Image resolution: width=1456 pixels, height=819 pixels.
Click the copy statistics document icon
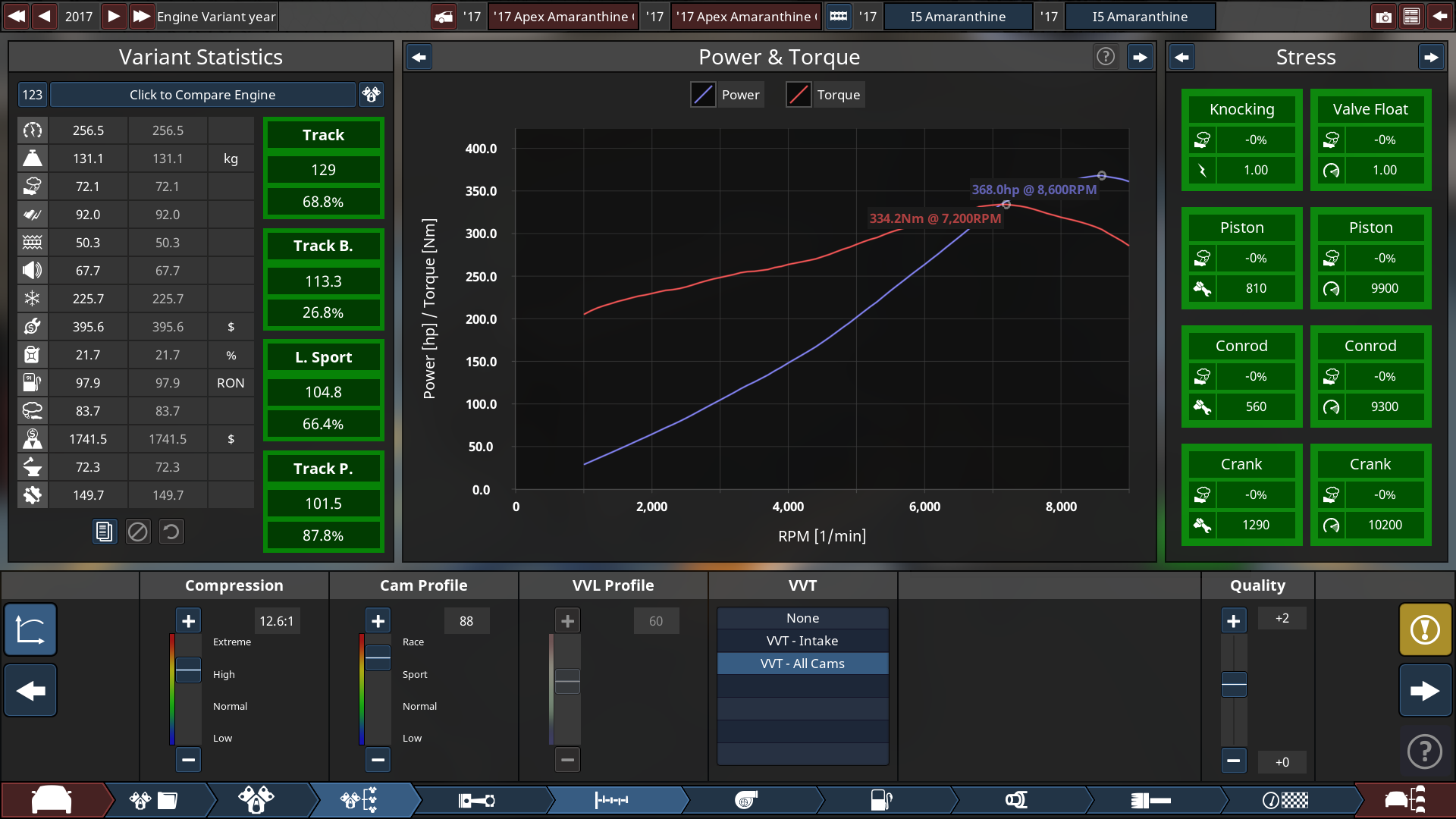point(104,532)
